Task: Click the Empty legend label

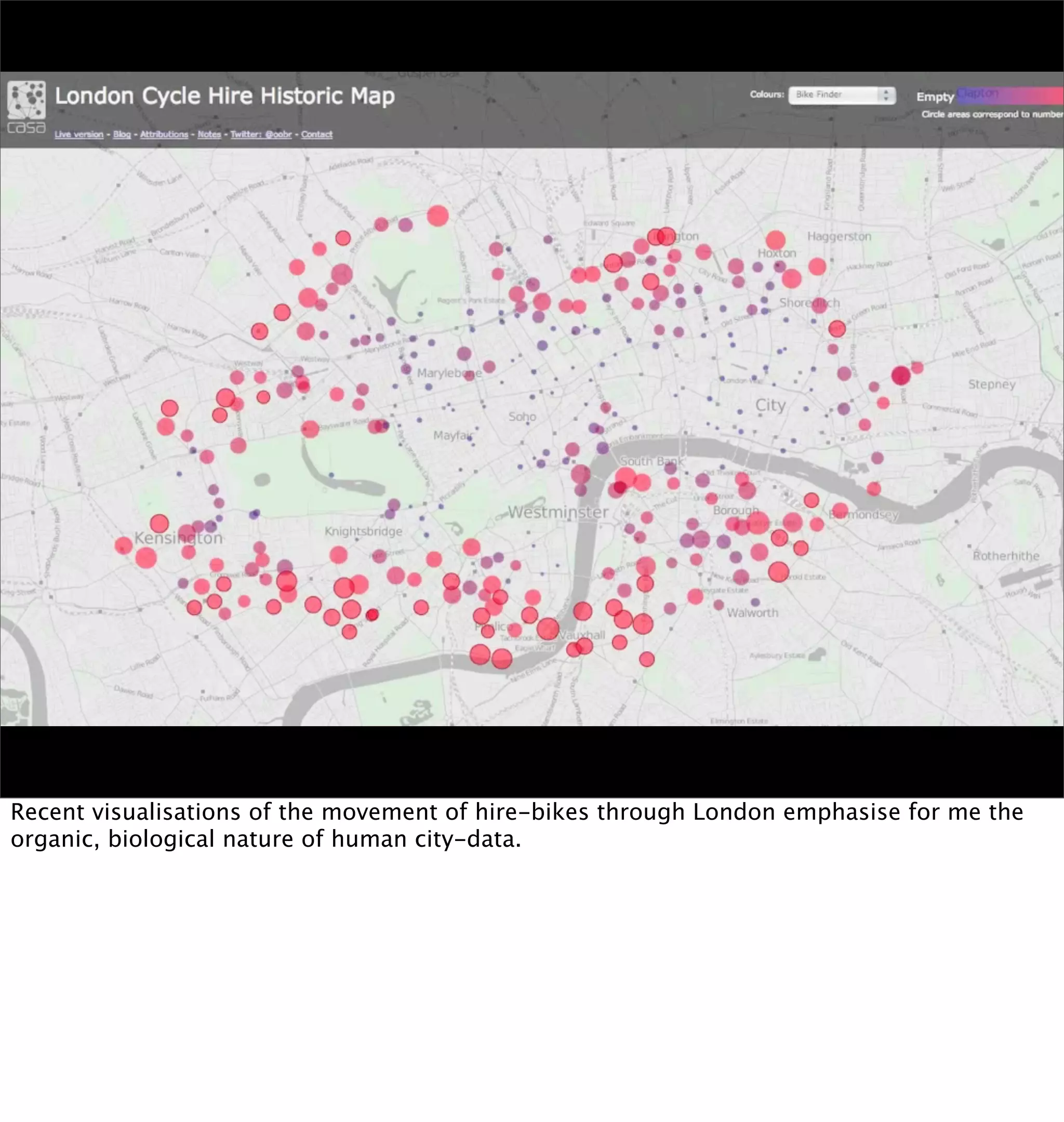Action: (935, 97)
